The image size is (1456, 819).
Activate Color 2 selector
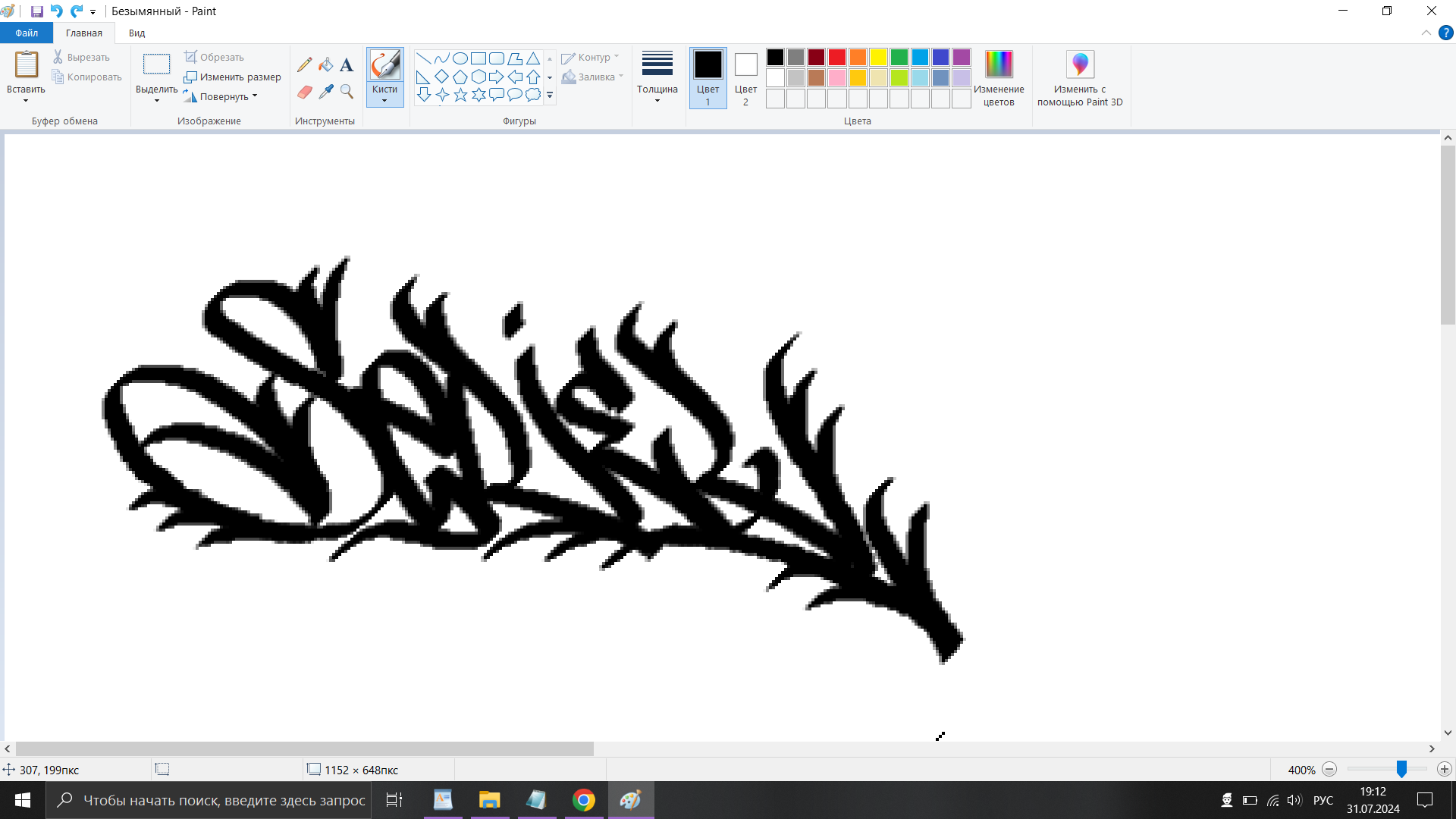745,77
